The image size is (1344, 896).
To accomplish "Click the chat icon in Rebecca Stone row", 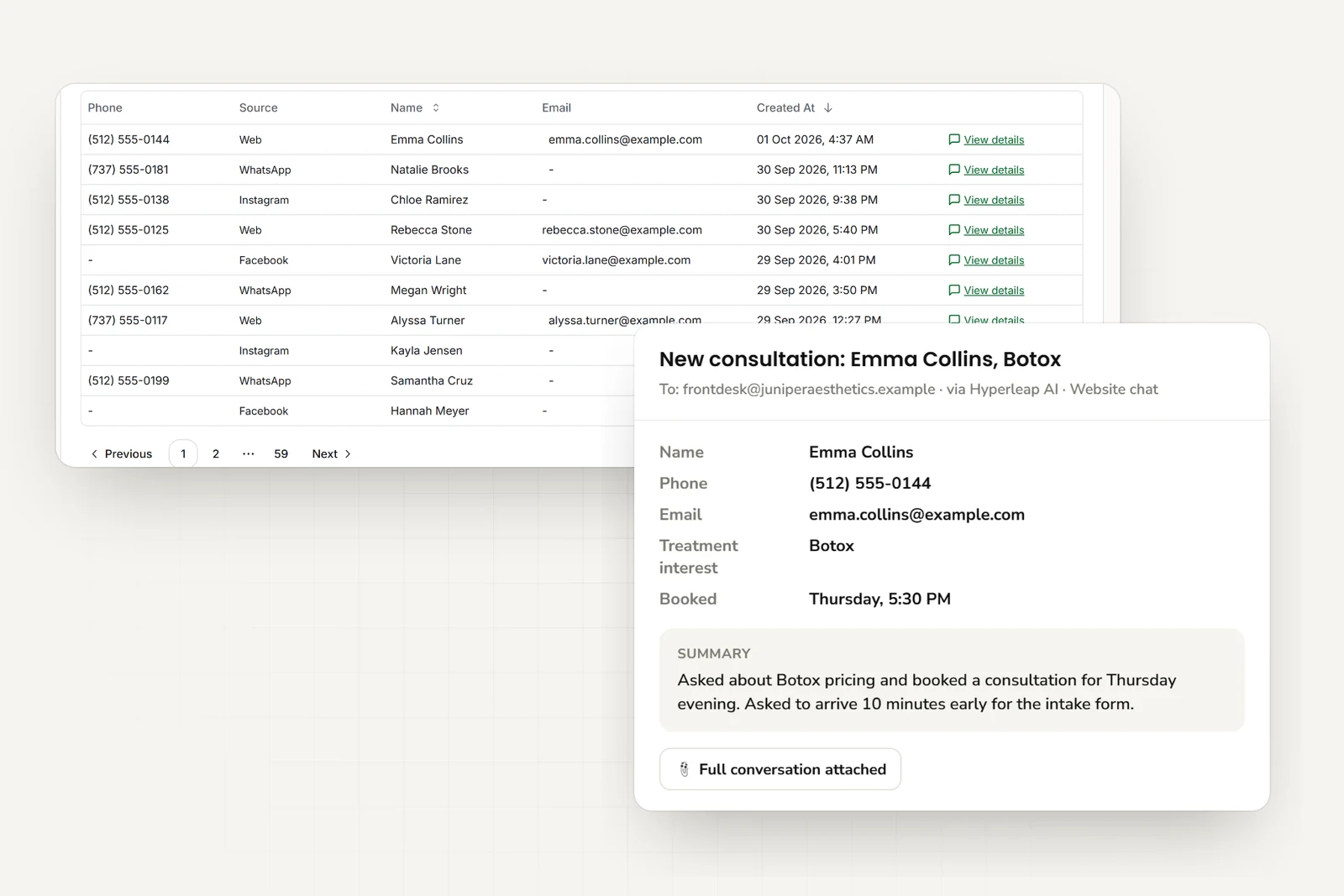I will (x=953, y=230).
